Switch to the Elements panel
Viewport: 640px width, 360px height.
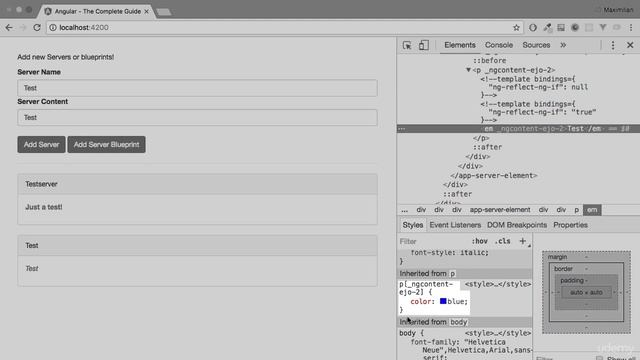(460, 45)
